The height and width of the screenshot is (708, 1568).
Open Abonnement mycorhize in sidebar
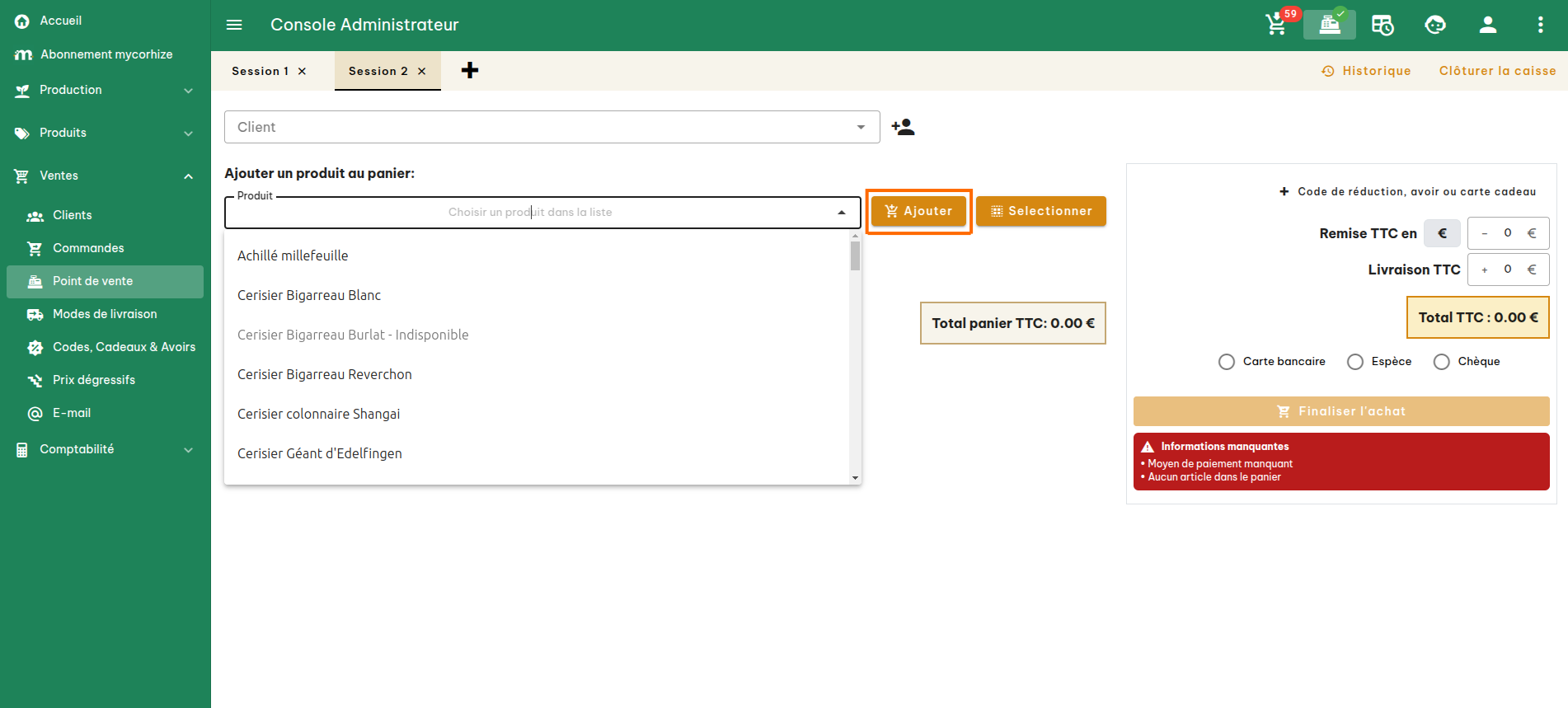106,54
